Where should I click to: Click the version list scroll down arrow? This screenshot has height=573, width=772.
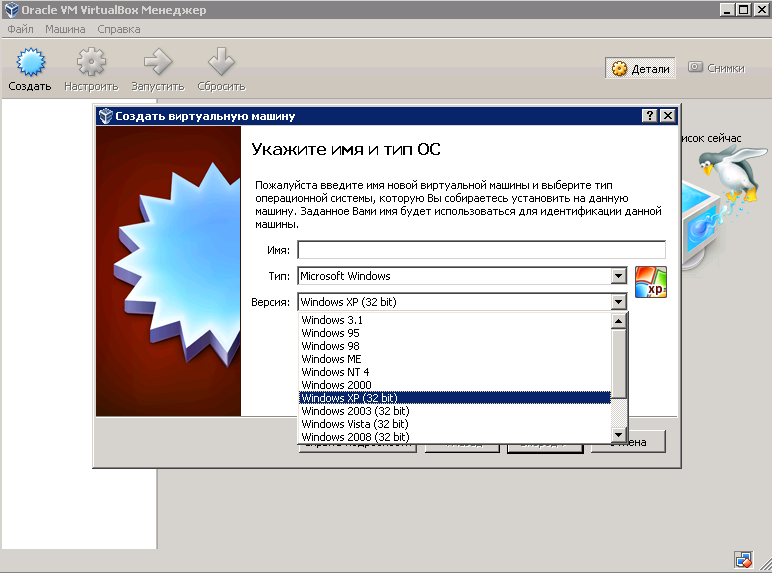[618, 434]
